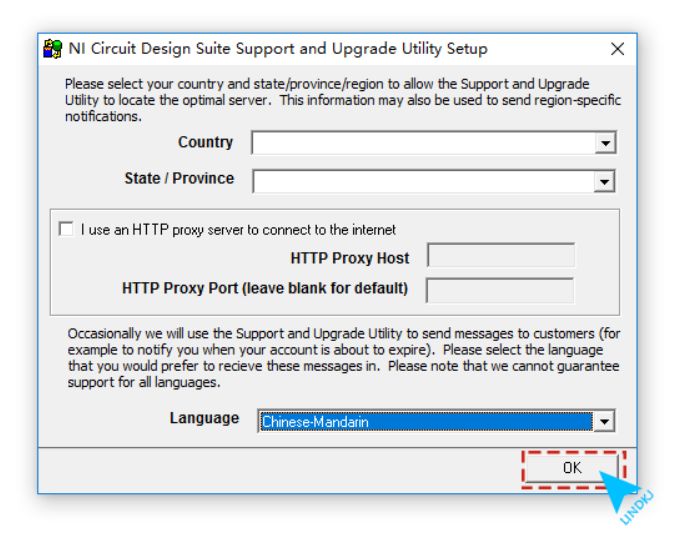Close the Support and Upgrade Utility Setup dialog

tap(617, 49)
